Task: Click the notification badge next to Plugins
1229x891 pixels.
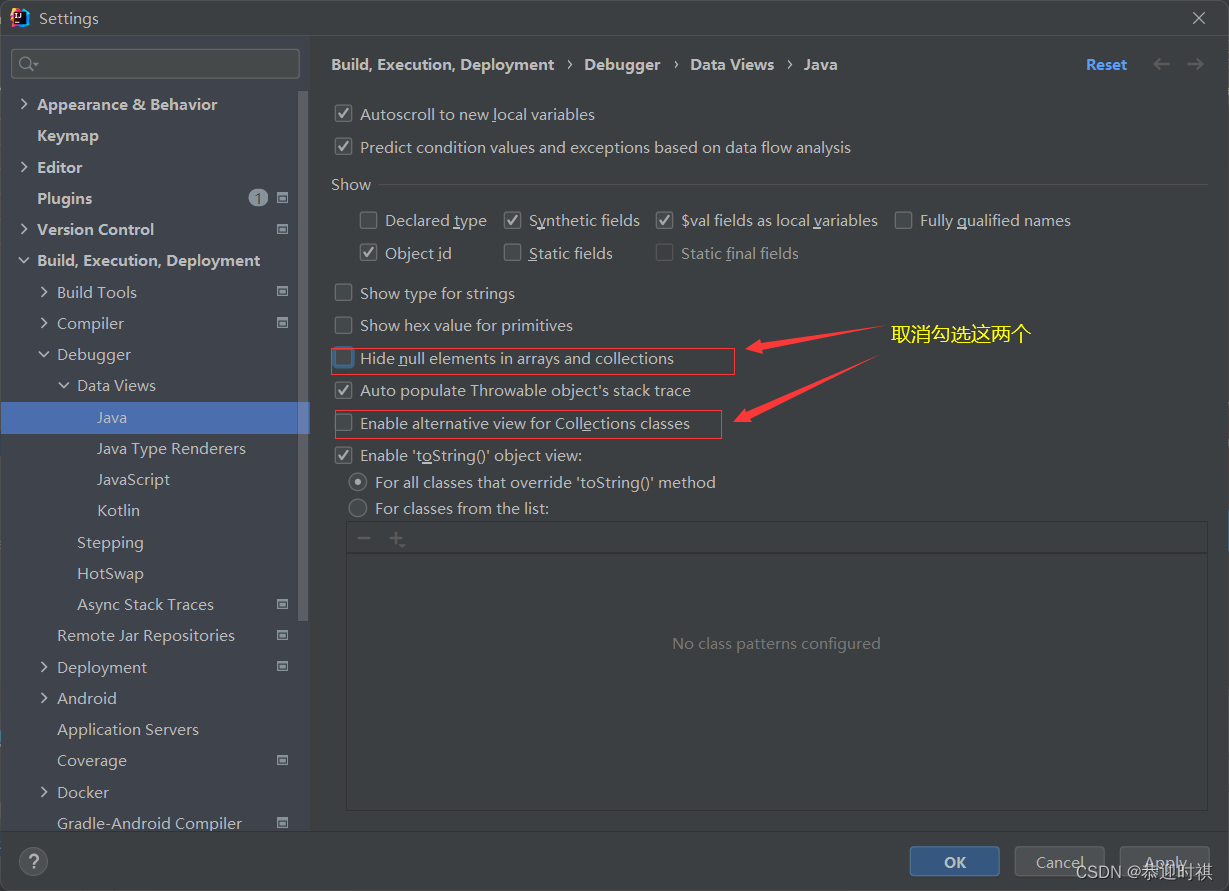Action: 258,198
